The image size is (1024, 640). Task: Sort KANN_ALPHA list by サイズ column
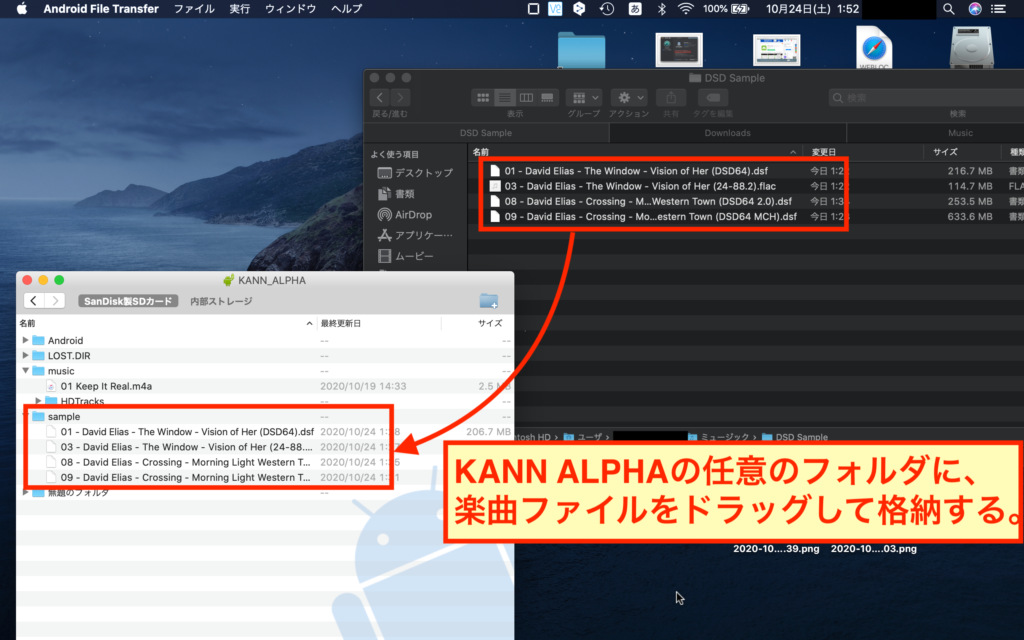pos(477,323)
